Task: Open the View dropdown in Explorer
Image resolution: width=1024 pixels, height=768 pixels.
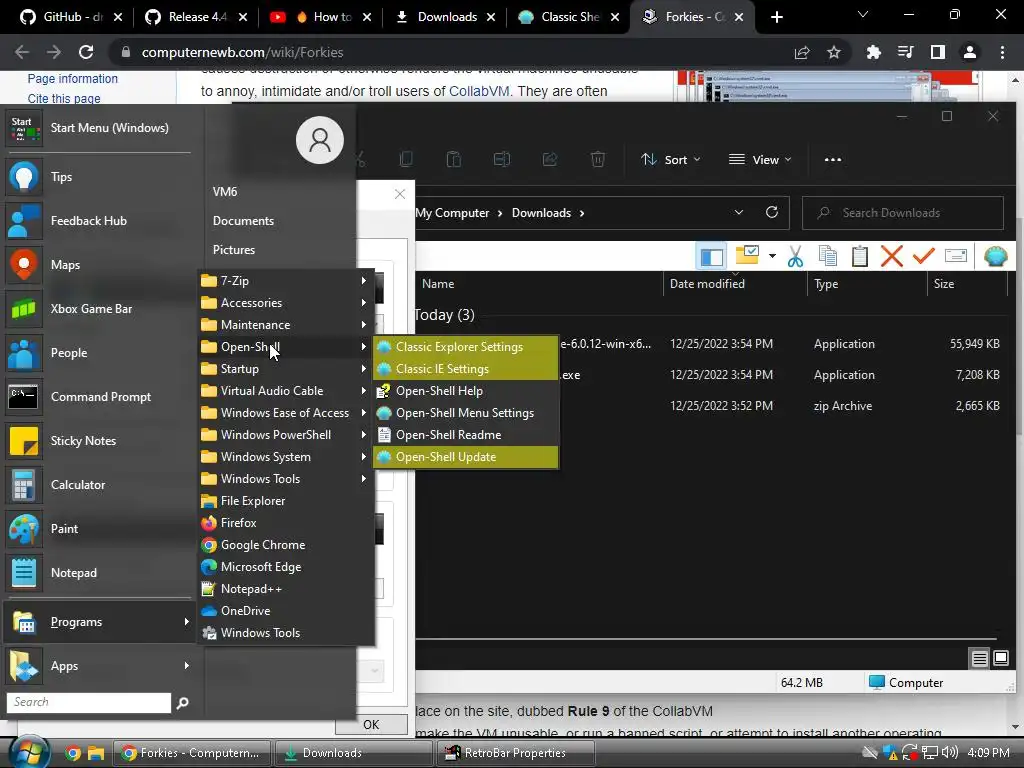Action: pyautogui.click(x=760, y=159)
